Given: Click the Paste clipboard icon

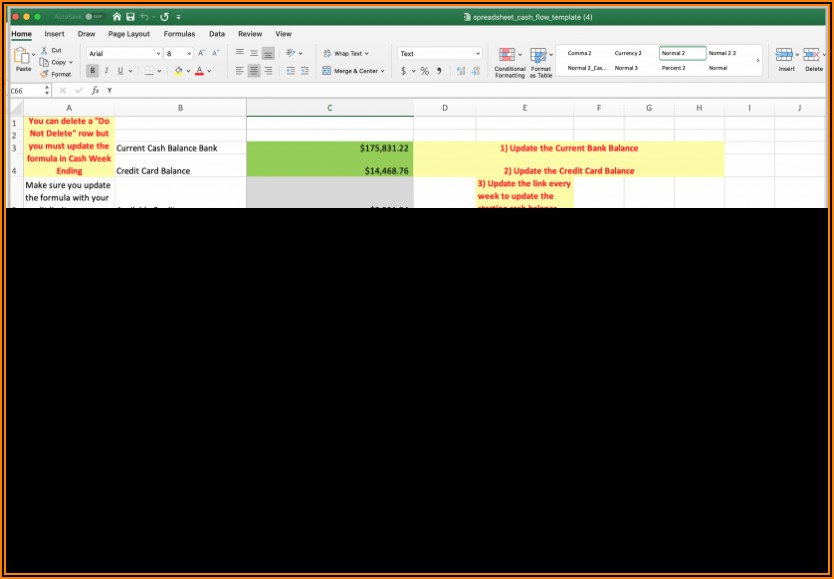Looking at the screenshot, I should [x=23, y=58].
